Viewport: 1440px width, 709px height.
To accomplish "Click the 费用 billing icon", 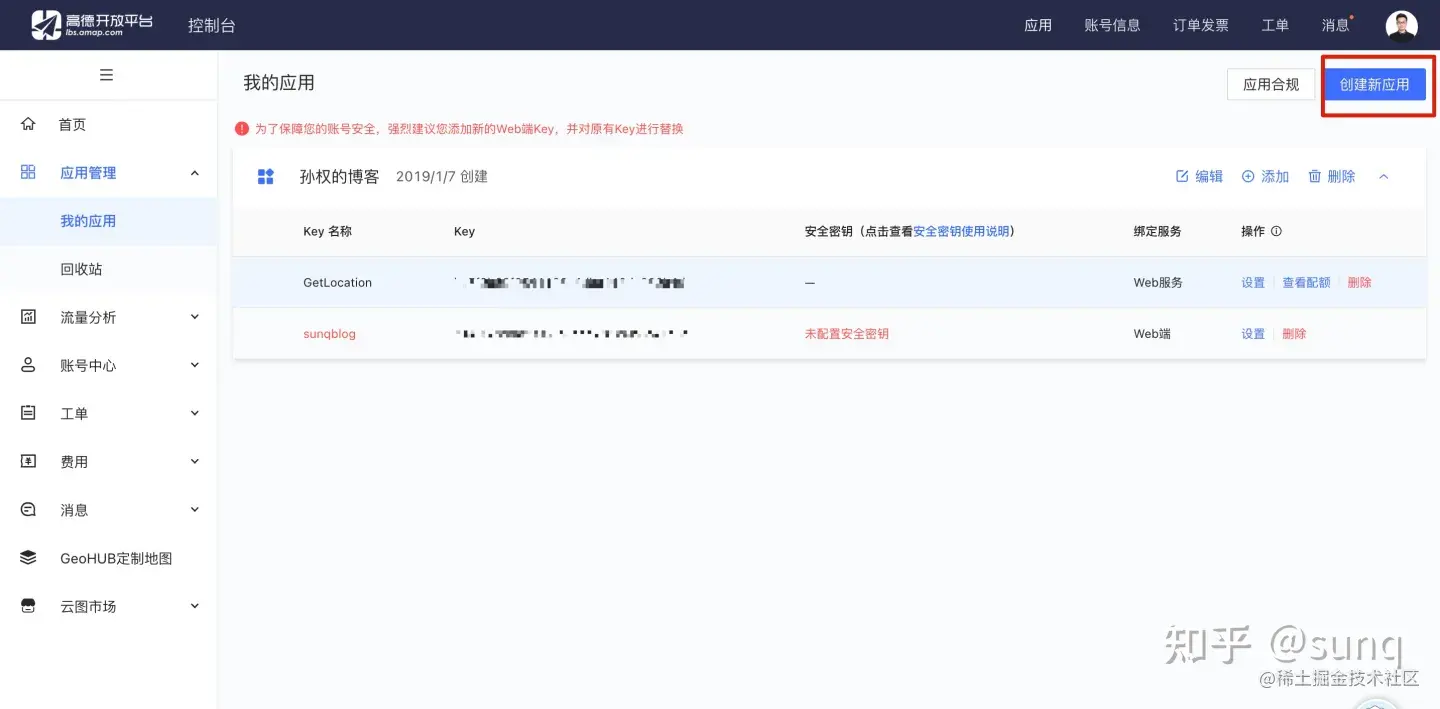I will point(28,461).
